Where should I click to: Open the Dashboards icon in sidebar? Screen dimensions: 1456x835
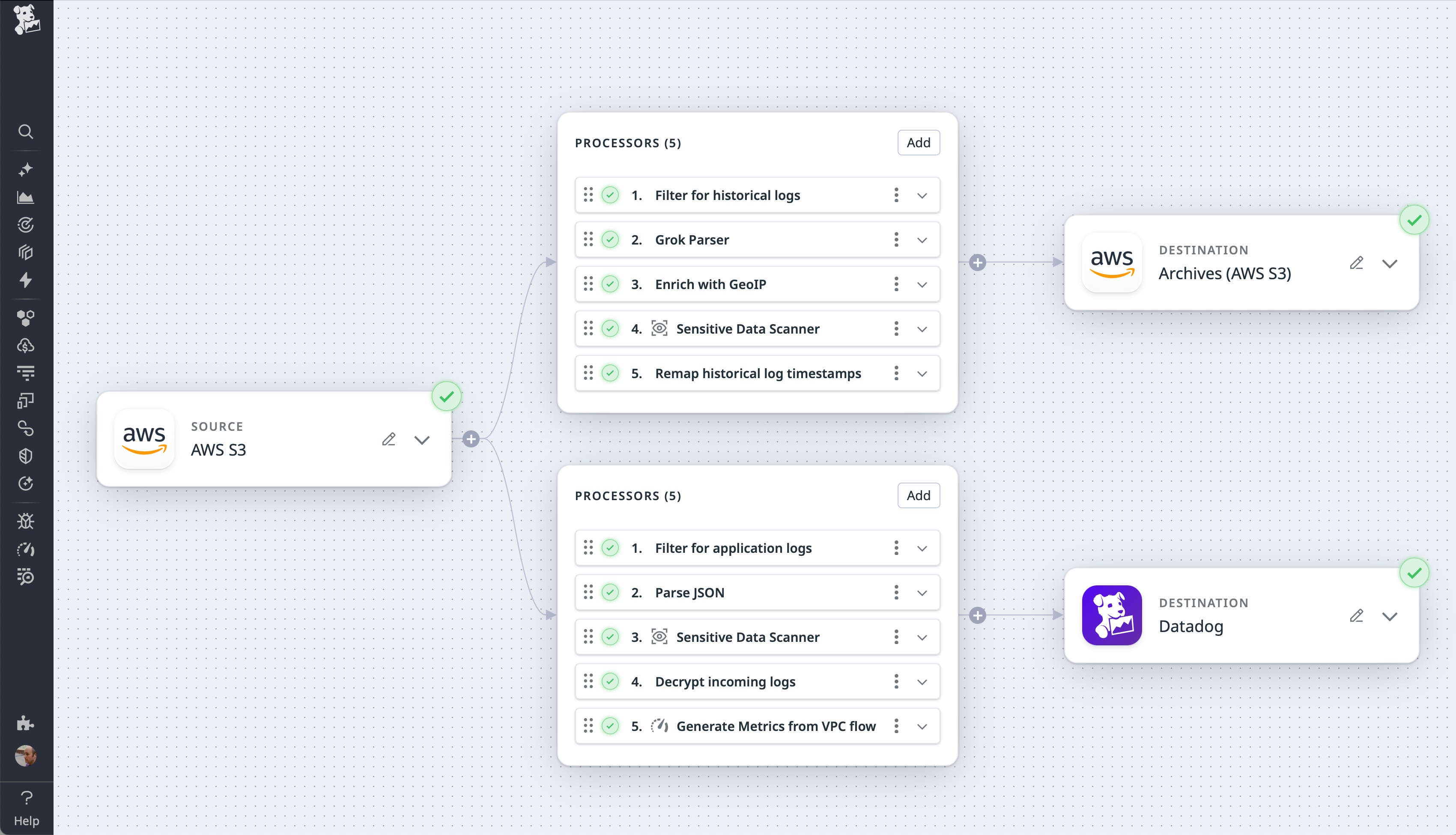coord(26,197)
